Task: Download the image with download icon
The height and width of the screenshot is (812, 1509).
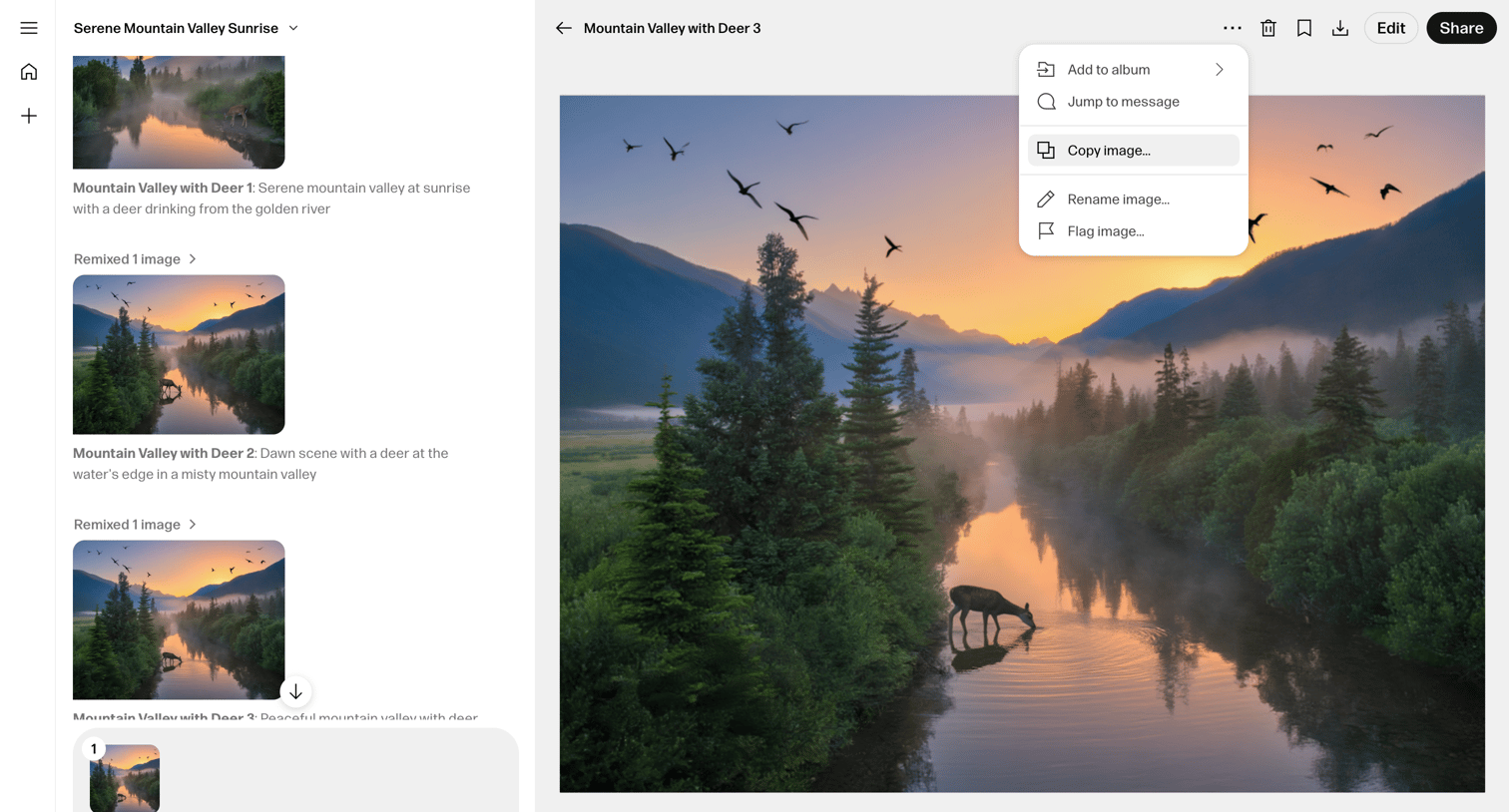Action: (1340, 28)
